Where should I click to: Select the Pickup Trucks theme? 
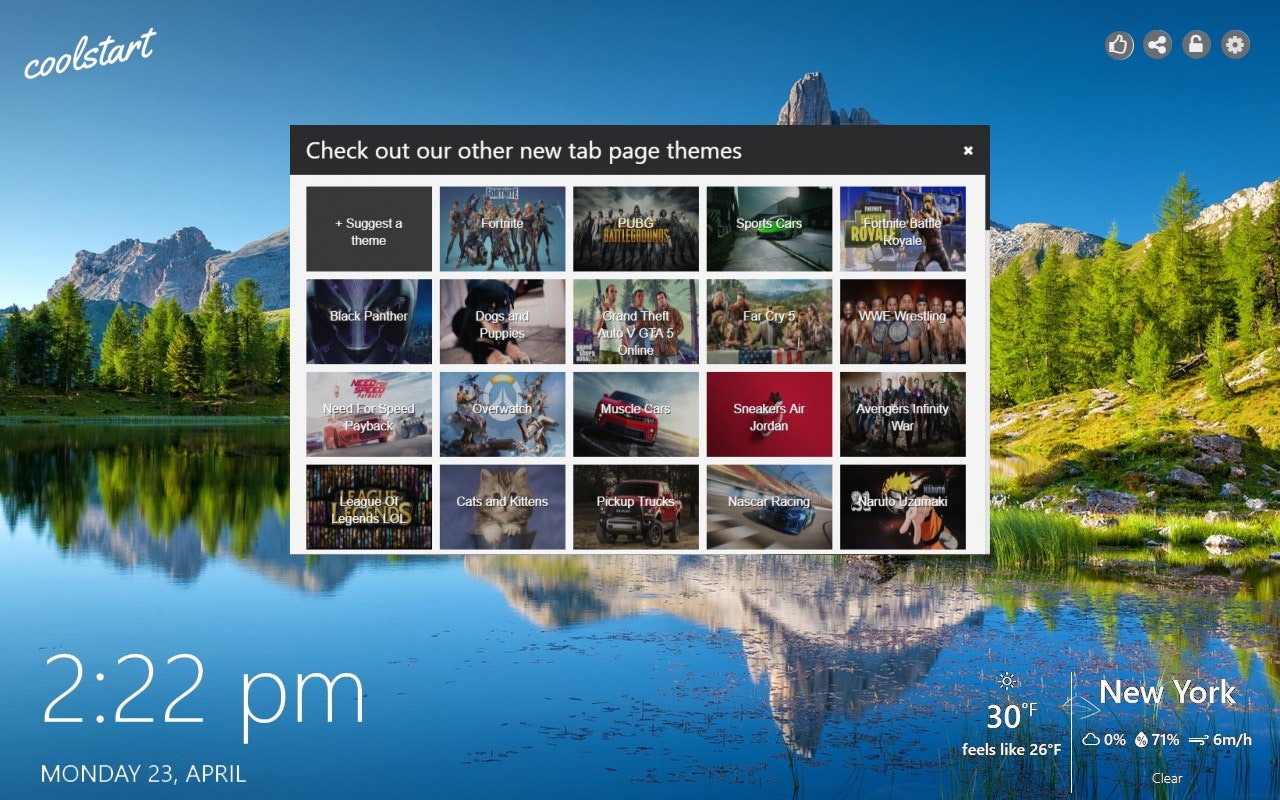click(x=636, y=507)
